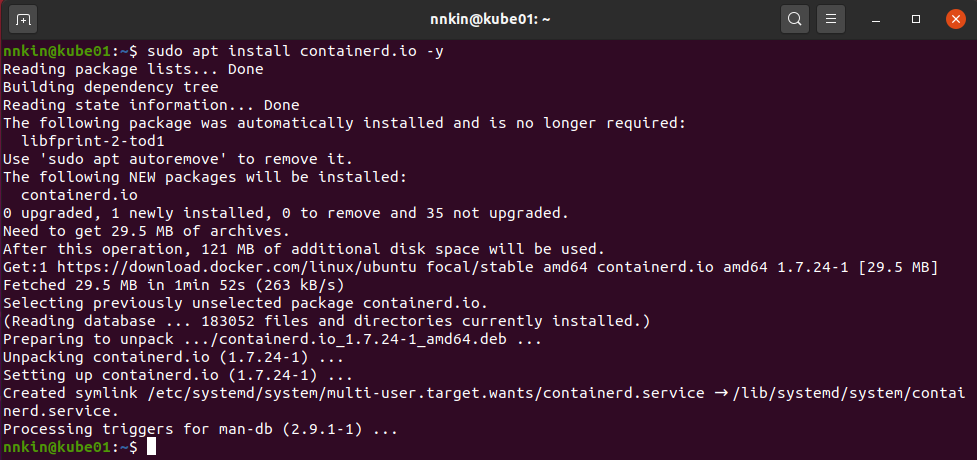Minimize the terminal window
Screen dimensions: 977x460
point(876,19)
